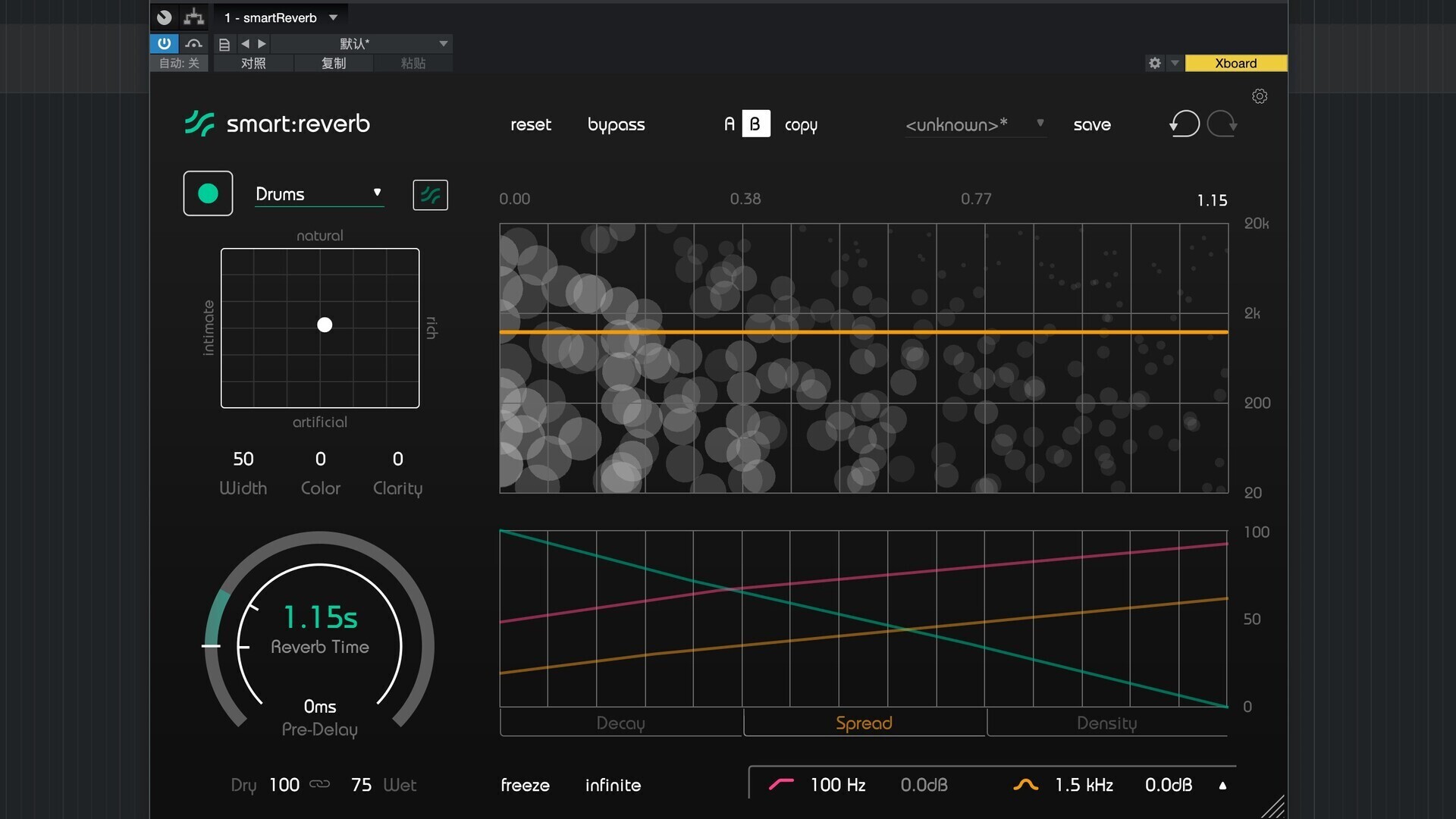Screen dimensions: 1456x819
Task: Open the 默认* preset dropdown
Action: (362, 44)
